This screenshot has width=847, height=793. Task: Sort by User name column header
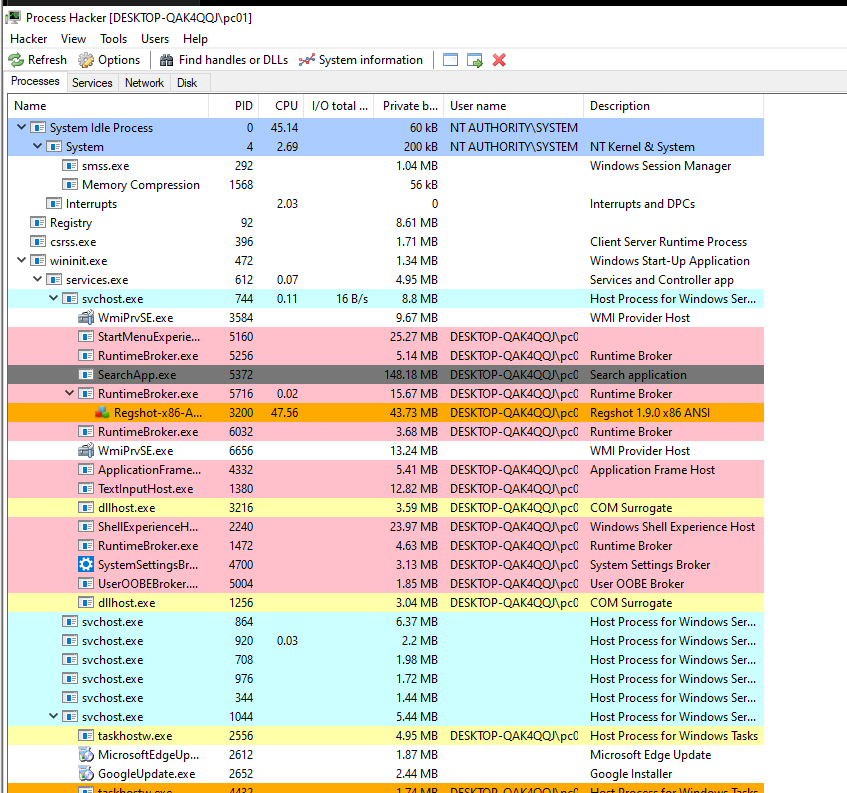513,106
